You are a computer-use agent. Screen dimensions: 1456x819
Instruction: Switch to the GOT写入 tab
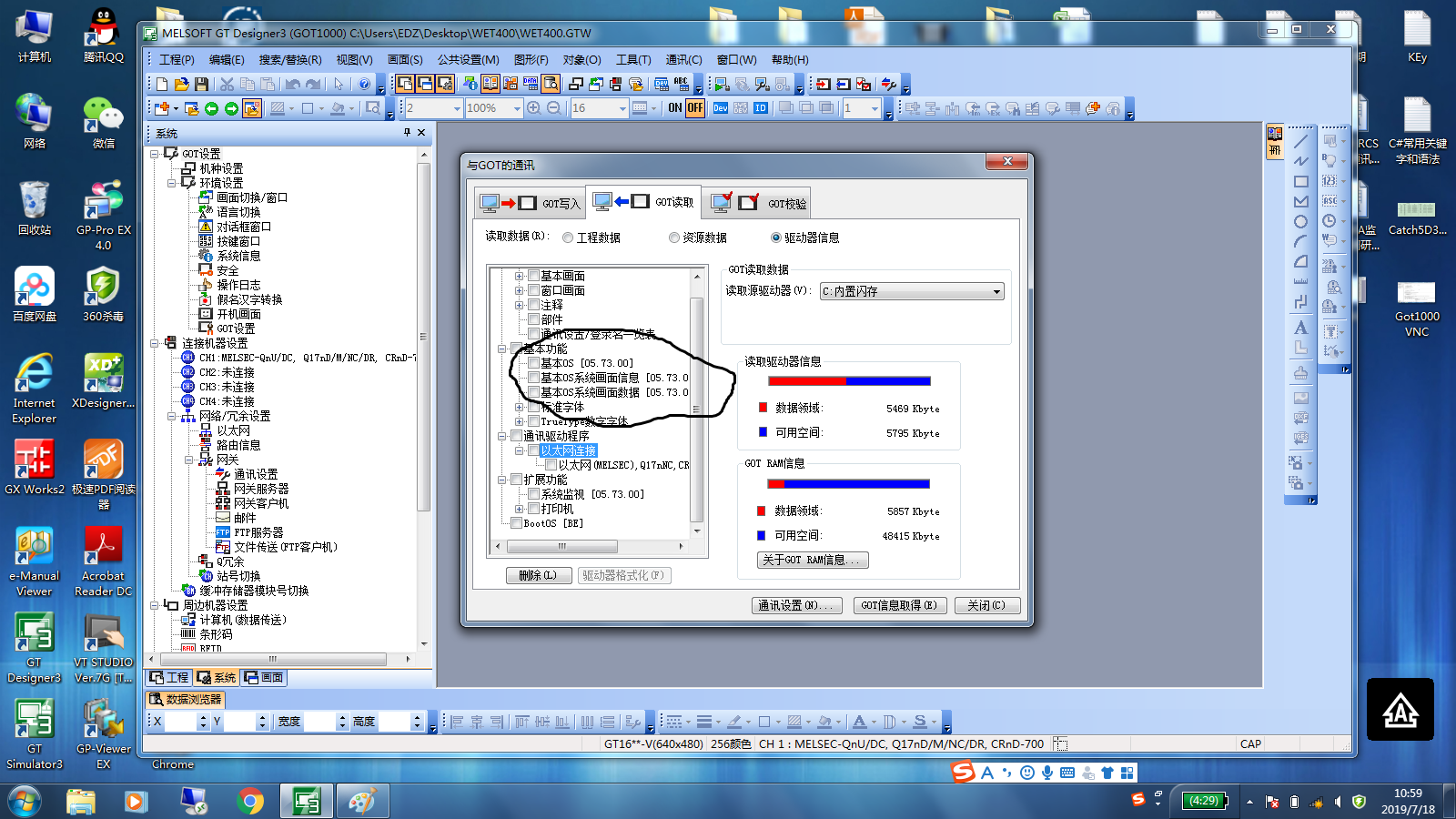tap(530, 203)
